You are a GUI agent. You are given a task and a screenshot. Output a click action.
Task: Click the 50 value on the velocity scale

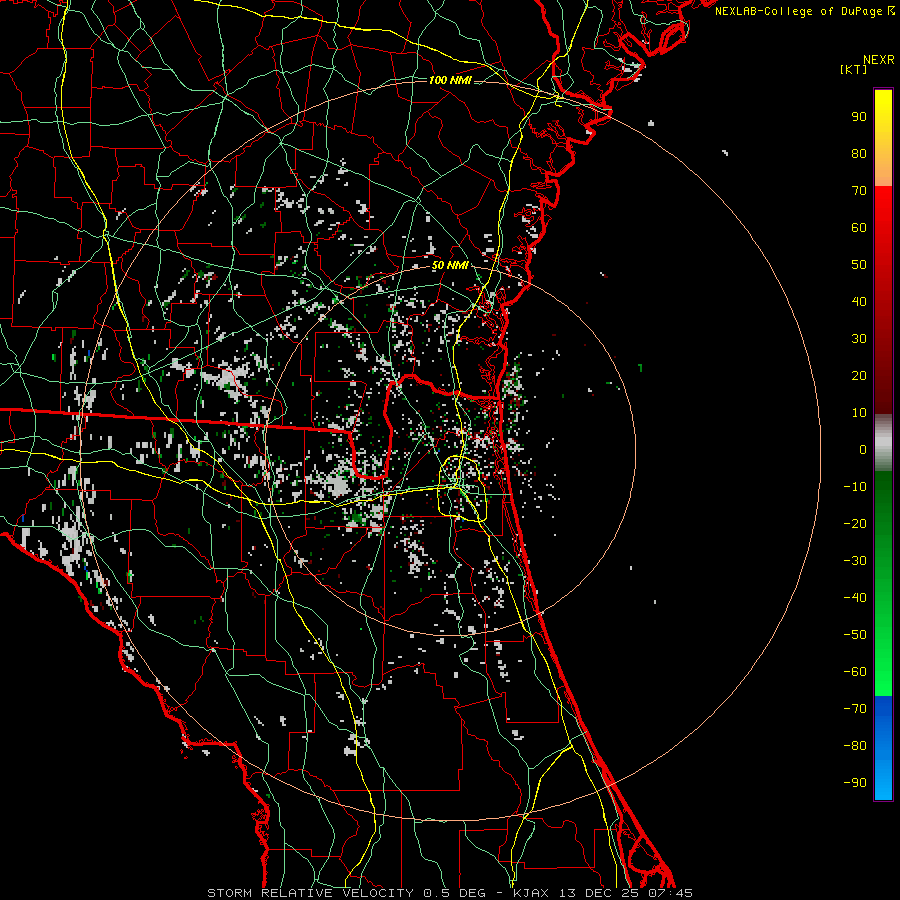pos(859,265)
